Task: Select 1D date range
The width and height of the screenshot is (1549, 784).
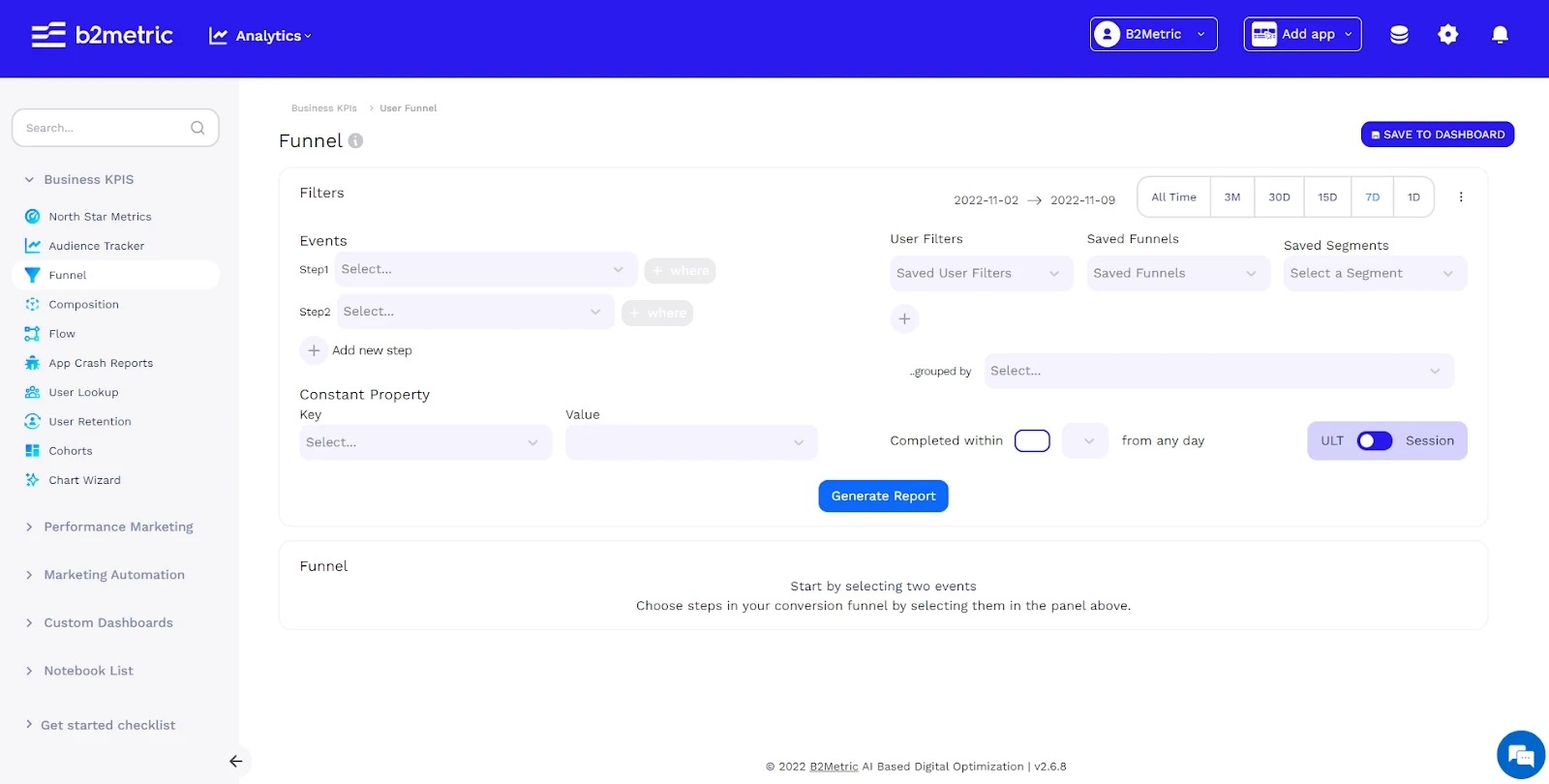Action: pyautogui.click(x=1413, y=197)
